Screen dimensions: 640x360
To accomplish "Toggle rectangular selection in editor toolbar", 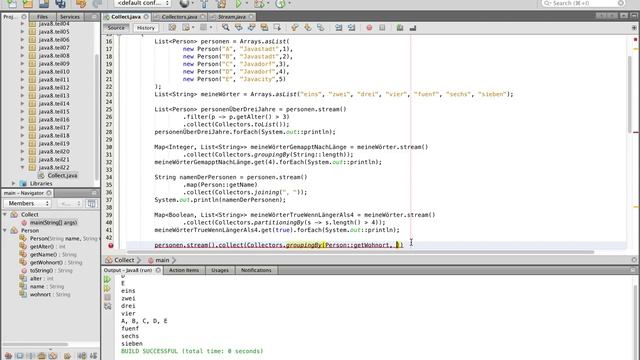I will point(277,28).
